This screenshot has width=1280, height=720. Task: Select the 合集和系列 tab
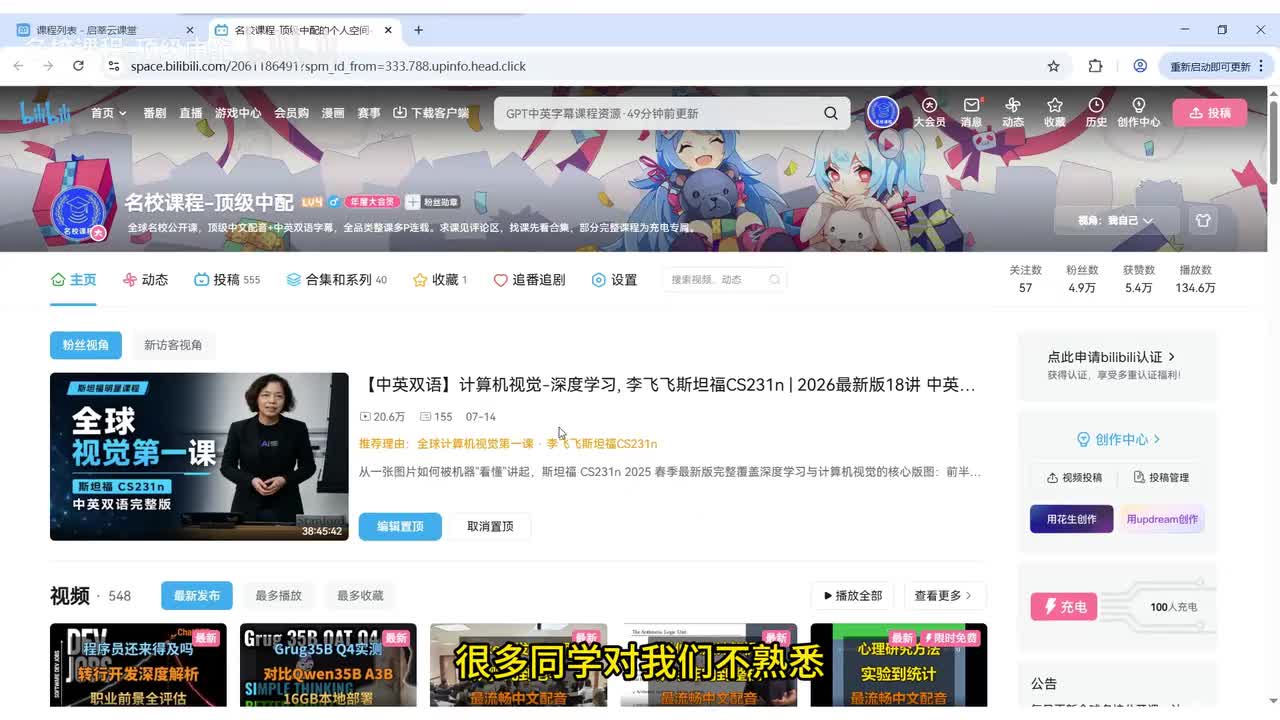[x=336, y=280]
